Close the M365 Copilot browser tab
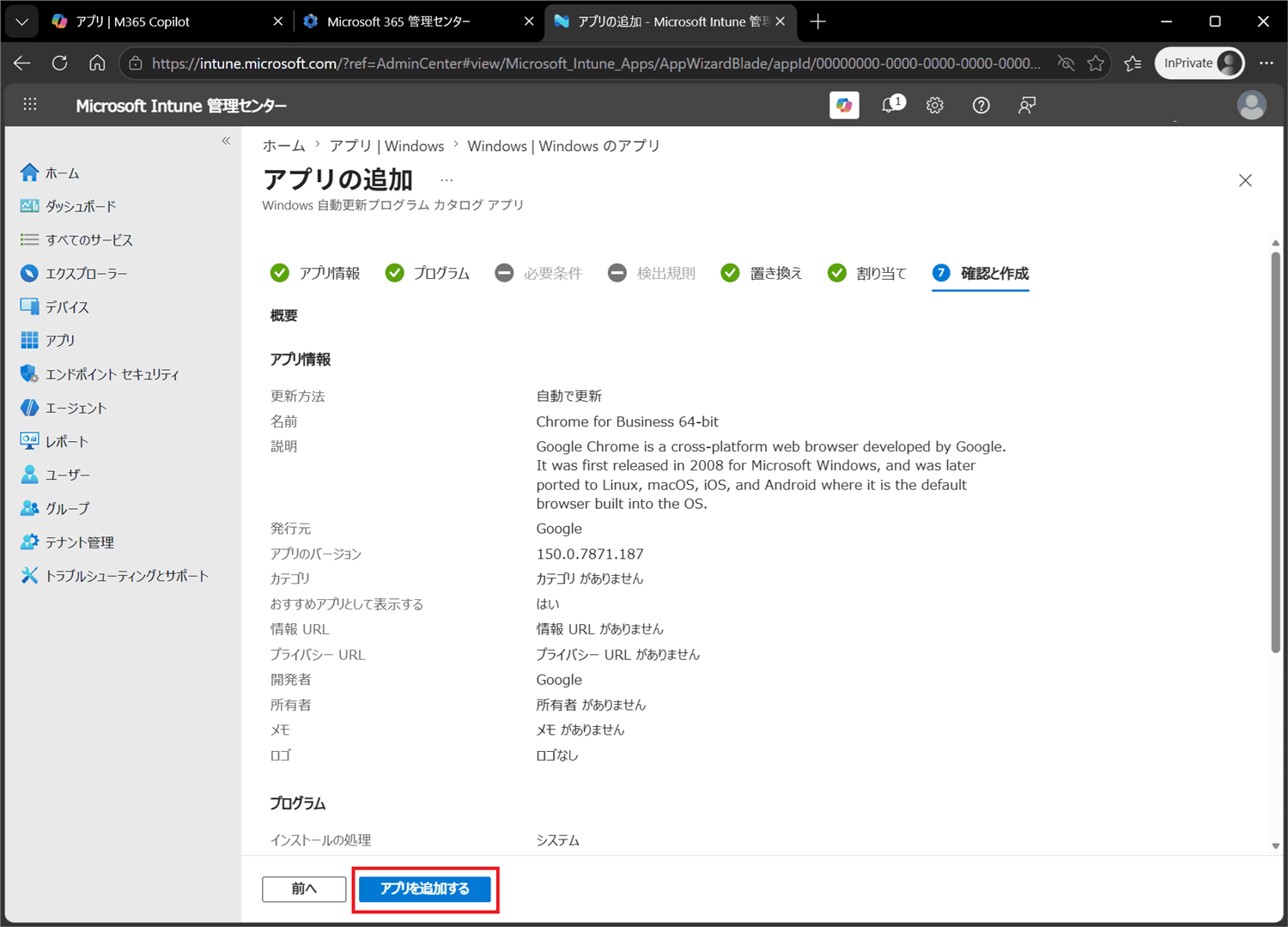 tap(277, 21)
